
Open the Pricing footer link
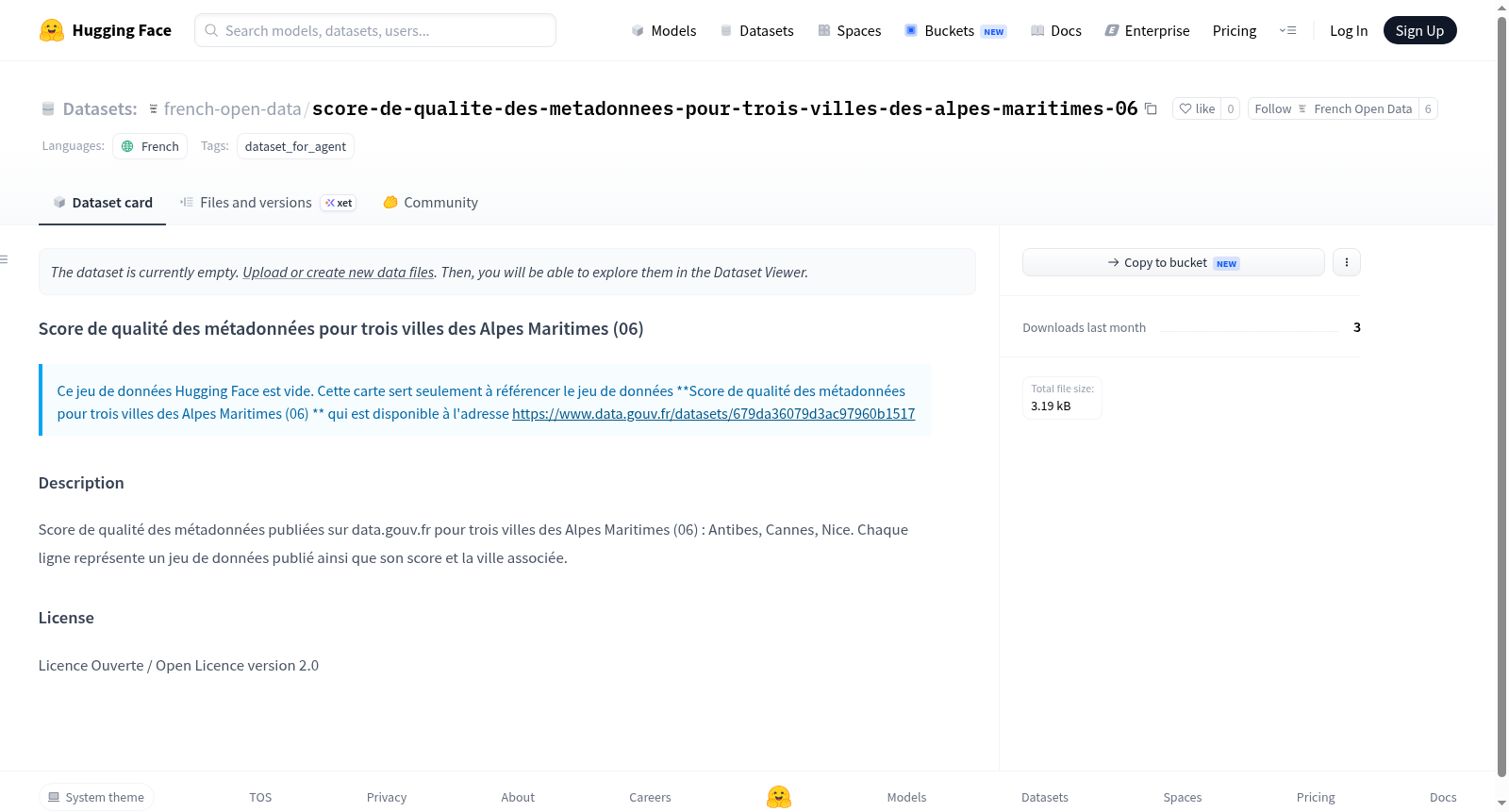[x=1316, y=797]
